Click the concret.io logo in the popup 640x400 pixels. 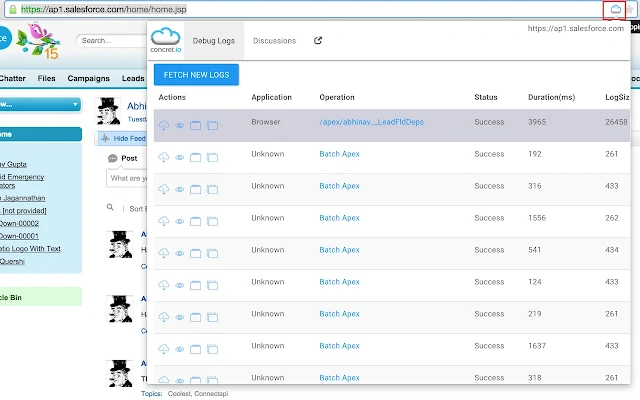(x=165, y=40)
